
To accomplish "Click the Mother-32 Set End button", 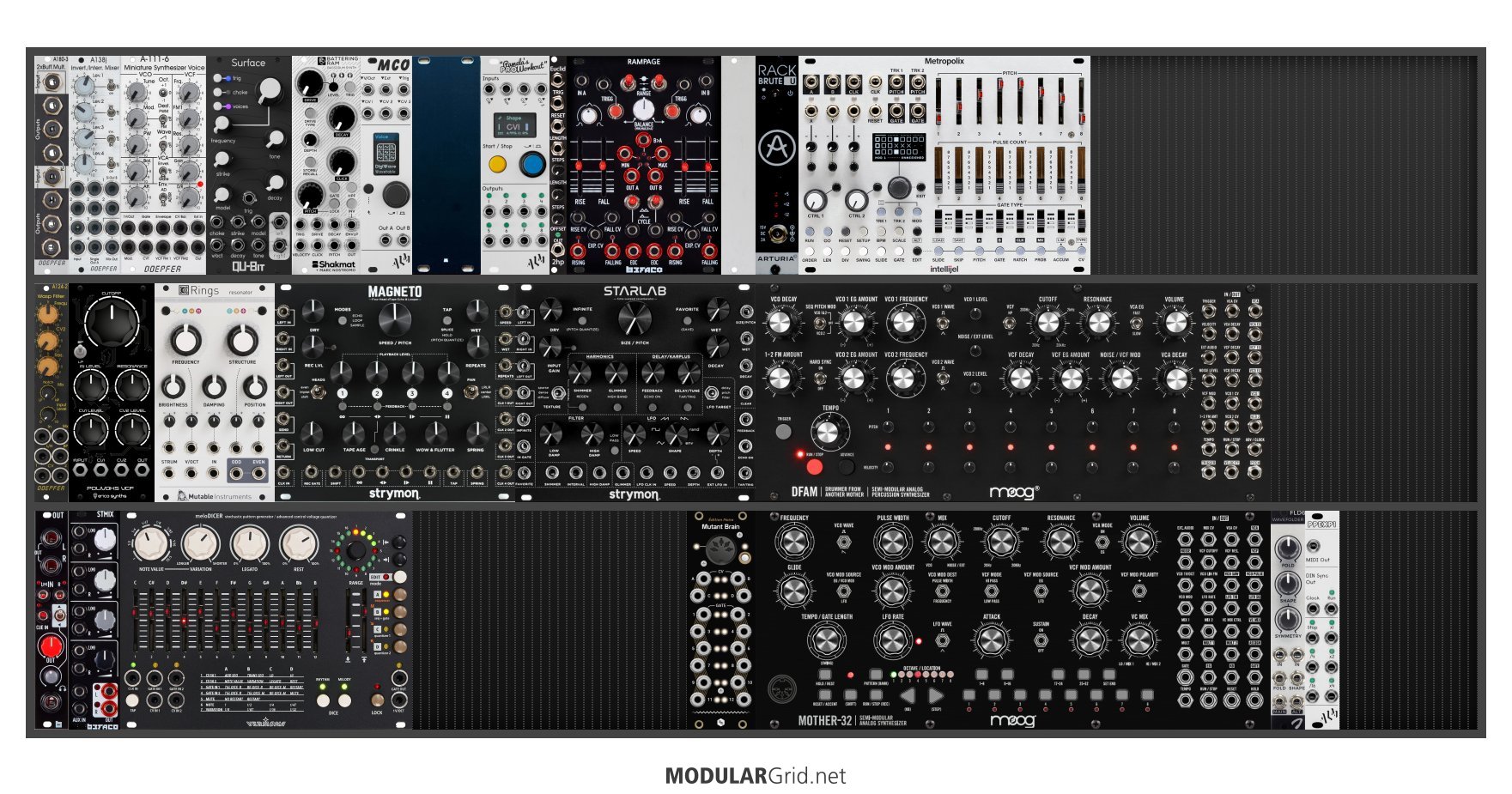I will coord(1109,675).
